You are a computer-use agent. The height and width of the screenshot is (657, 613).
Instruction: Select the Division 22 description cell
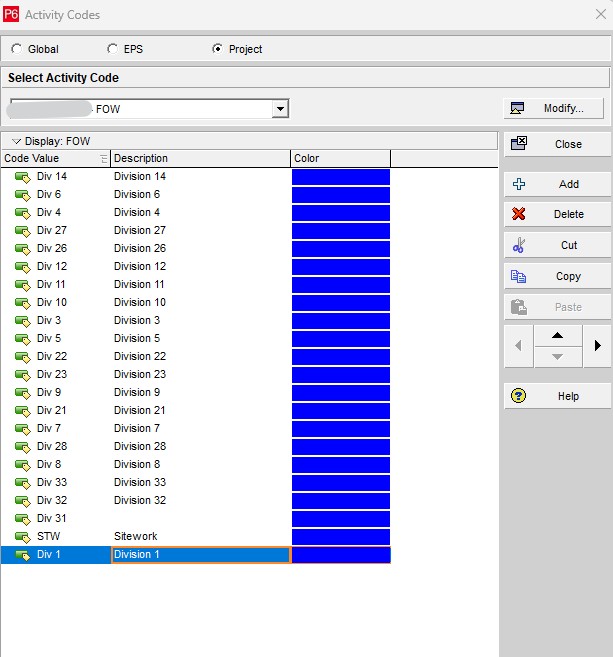(x=200, y=356)
